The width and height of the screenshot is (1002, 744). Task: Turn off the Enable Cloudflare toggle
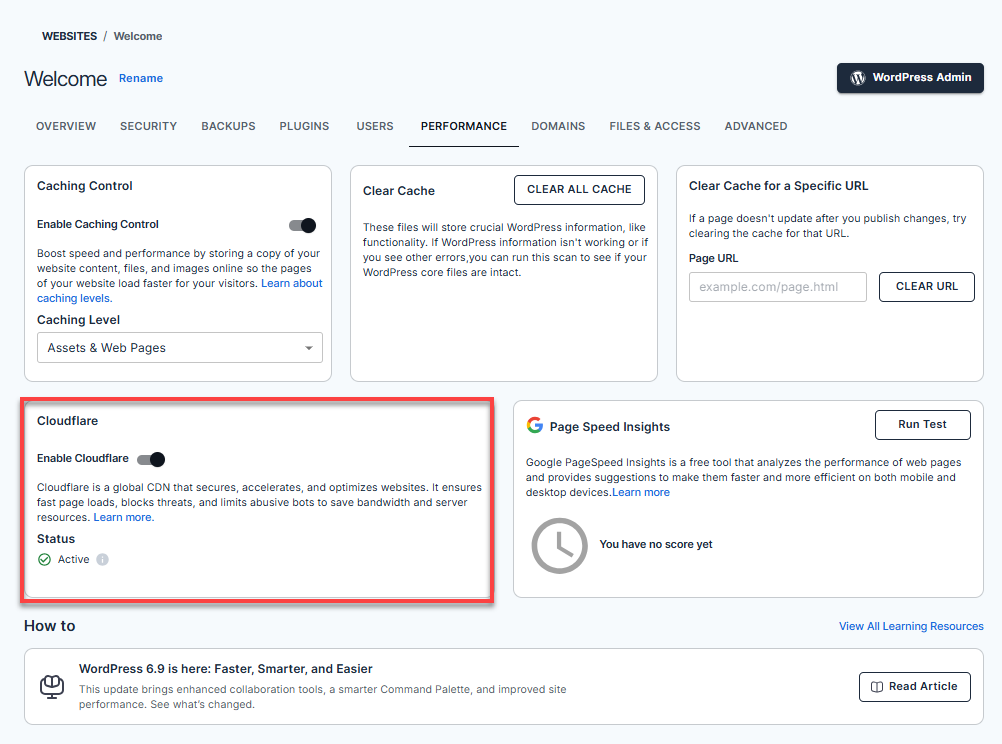click(x=151, y=459)
